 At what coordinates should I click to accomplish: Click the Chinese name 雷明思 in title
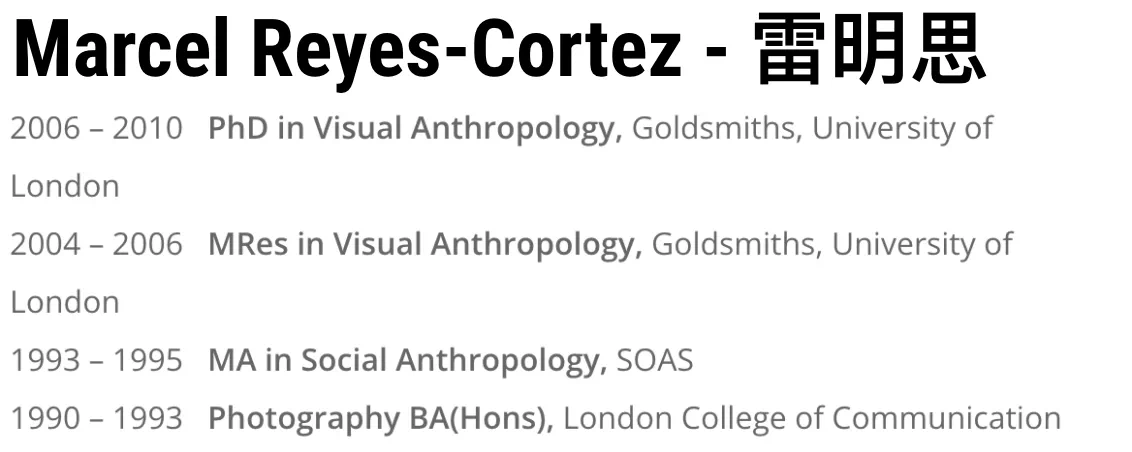[x=870, y=51]
